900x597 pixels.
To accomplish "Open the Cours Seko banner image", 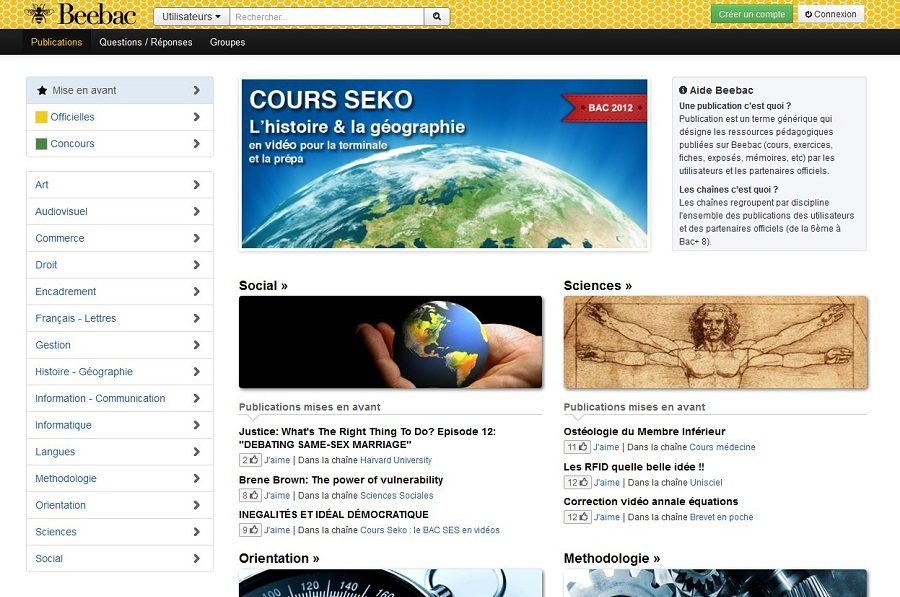I will 444,164.
